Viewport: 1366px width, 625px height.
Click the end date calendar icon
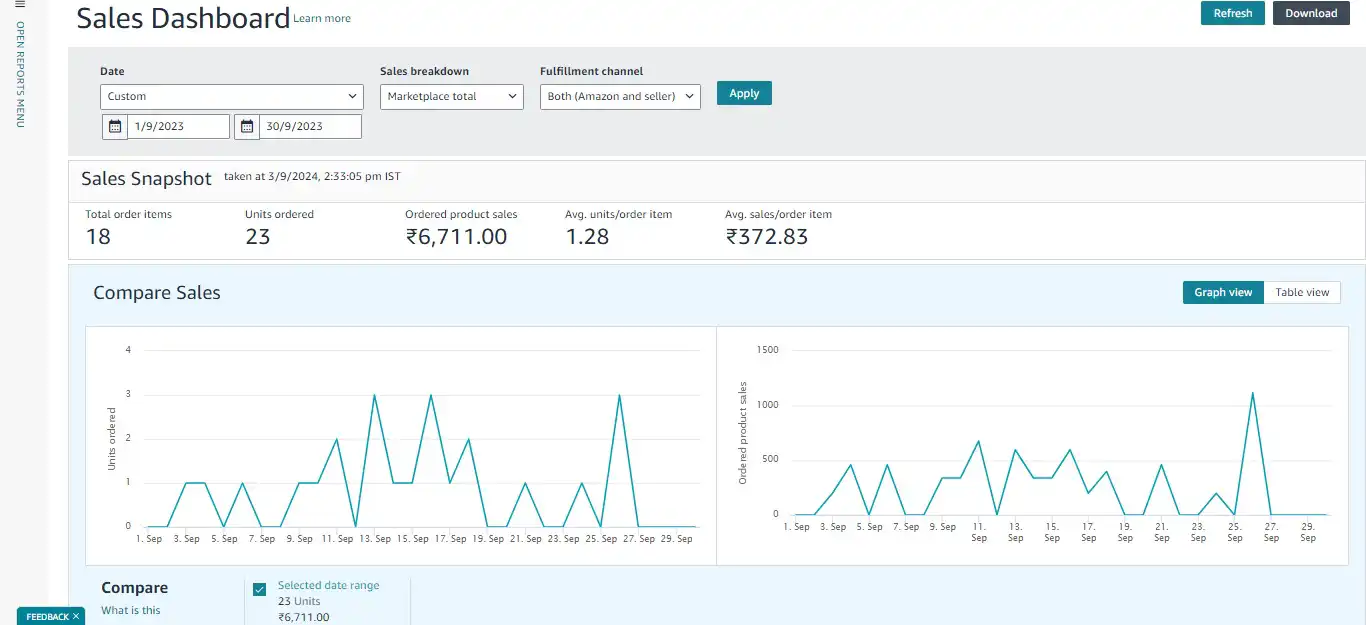(247, 126)
